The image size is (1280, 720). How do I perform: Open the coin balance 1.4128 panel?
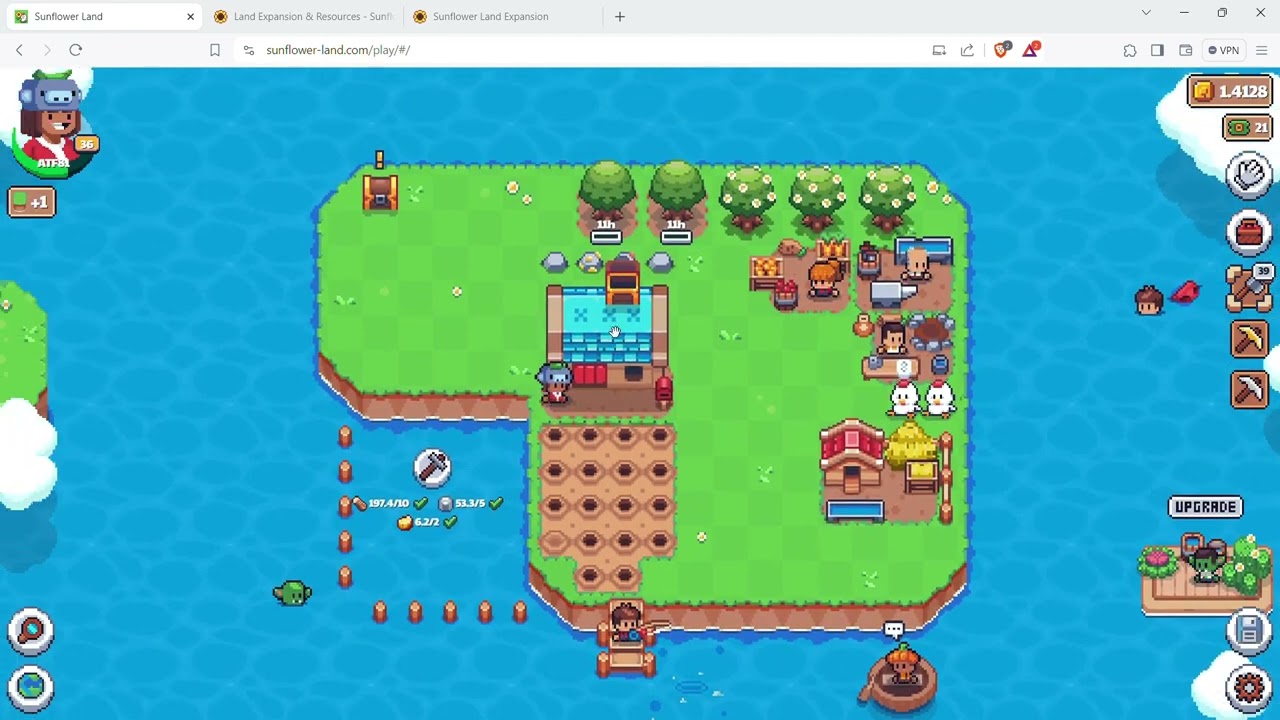click(1230, 91)
